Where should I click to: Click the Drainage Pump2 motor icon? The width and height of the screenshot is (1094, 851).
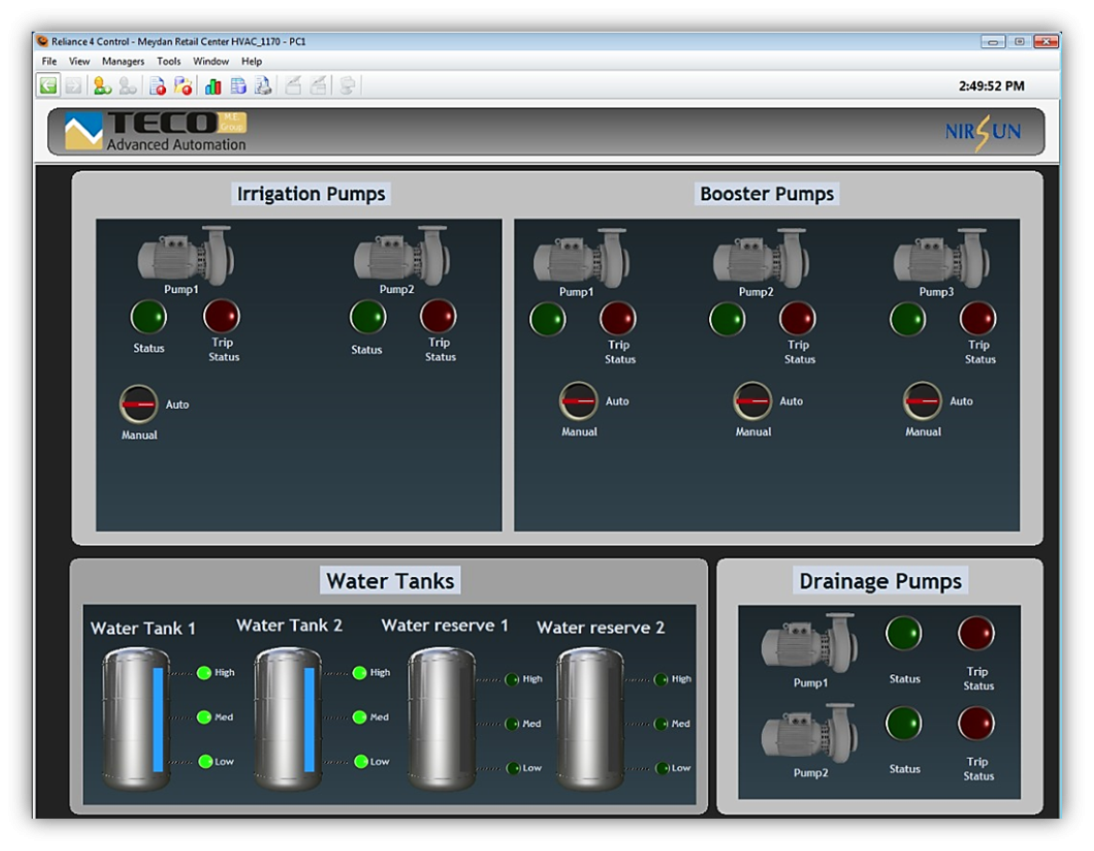click(809, 734)
